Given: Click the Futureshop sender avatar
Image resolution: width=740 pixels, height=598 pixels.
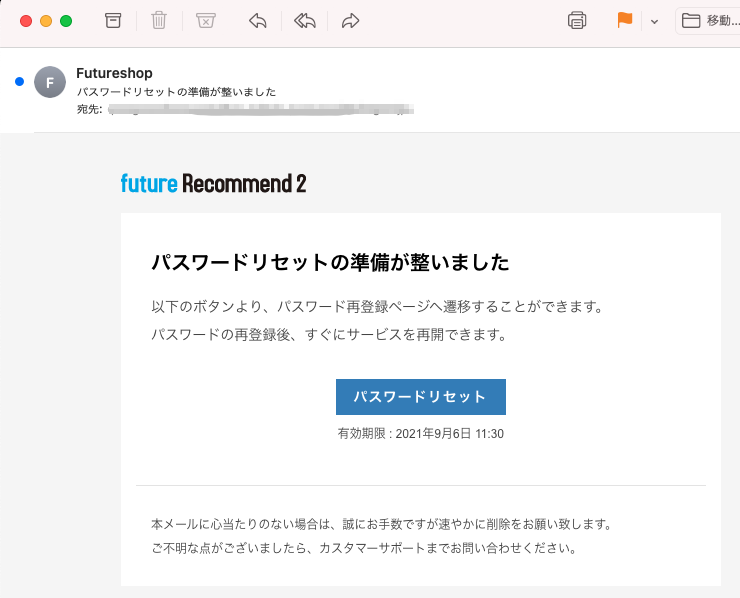Looking at the screenshot, I should [50, 82].
